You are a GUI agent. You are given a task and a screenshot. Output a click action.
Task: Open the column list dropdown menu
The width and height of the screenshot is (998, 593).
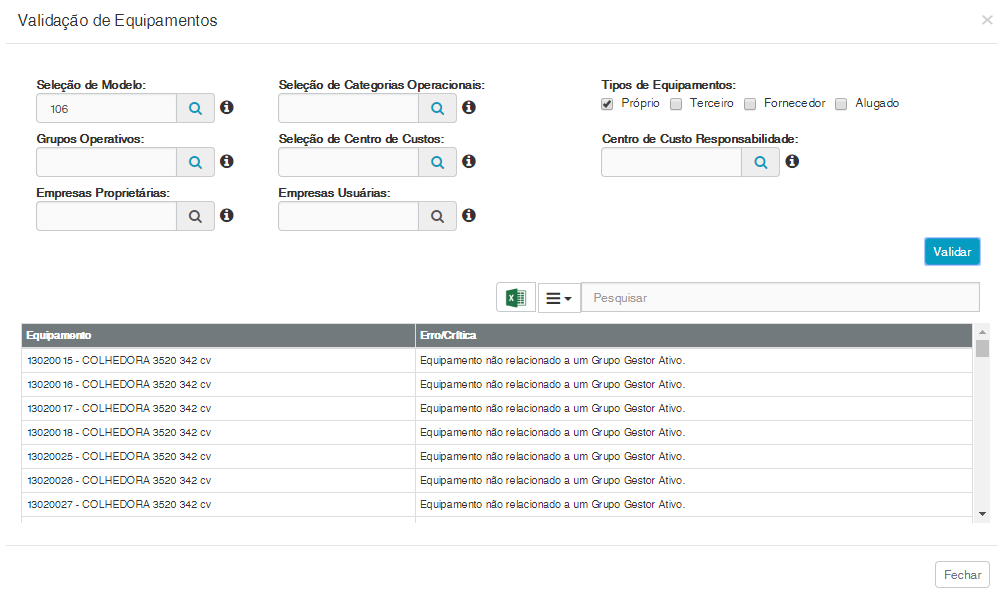pyautogui.click(x=559, y=298)
